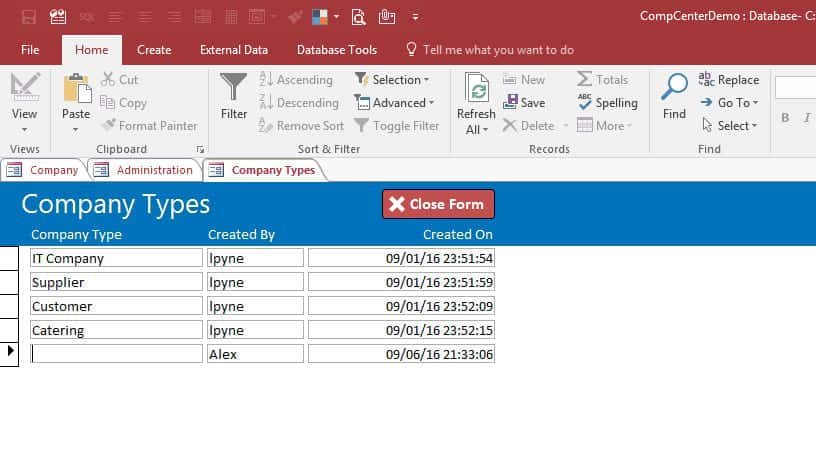This screenshot has width=816, height=456.
Task: Open the Selection filter dropdown
Action: [392, 80]
